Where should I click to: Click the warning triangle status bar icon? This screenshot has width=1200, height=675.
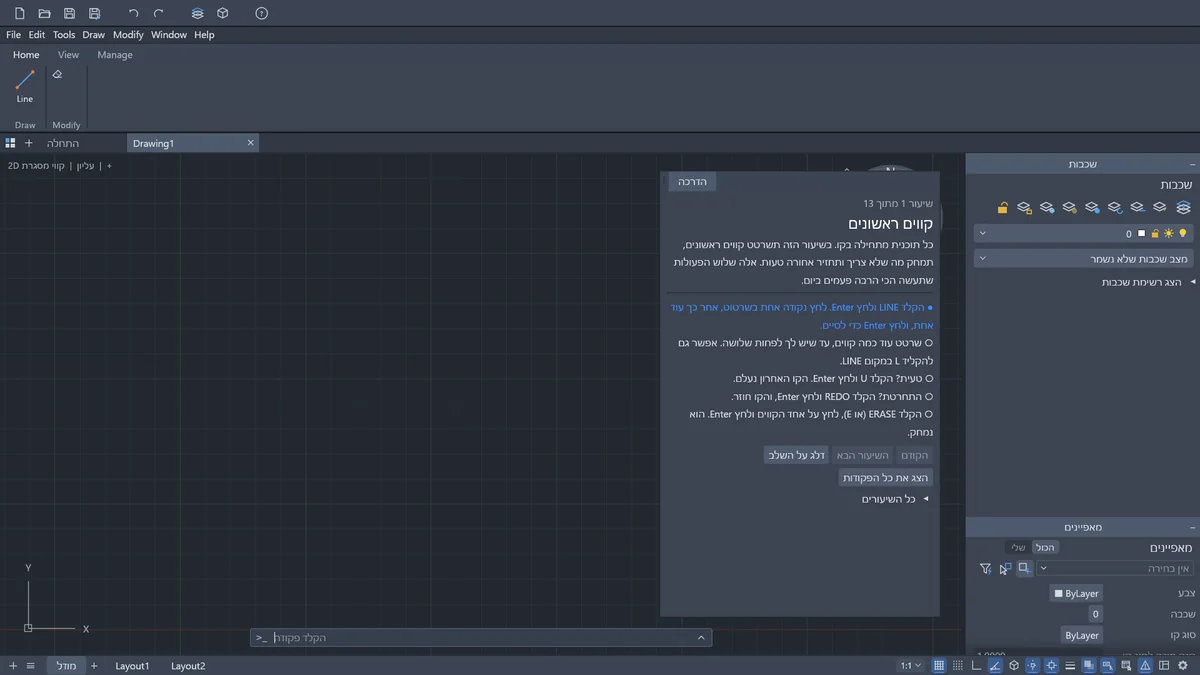pyautogui.click(x=1146, y=665)
